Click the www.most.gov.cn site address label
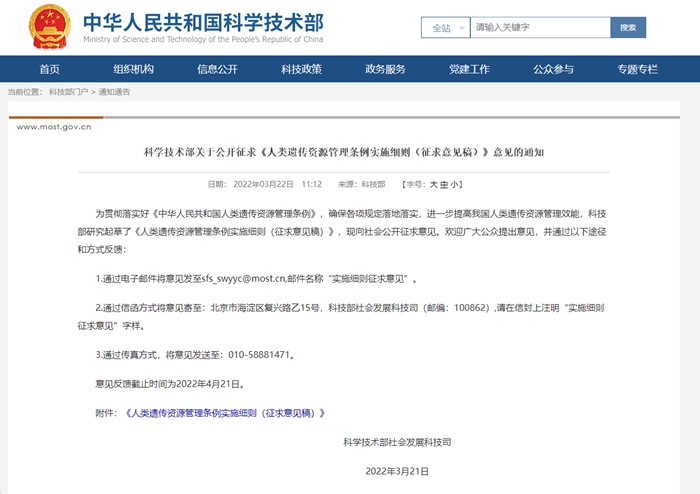The height and width of the screenshot is (494, 700). (53, 127)
